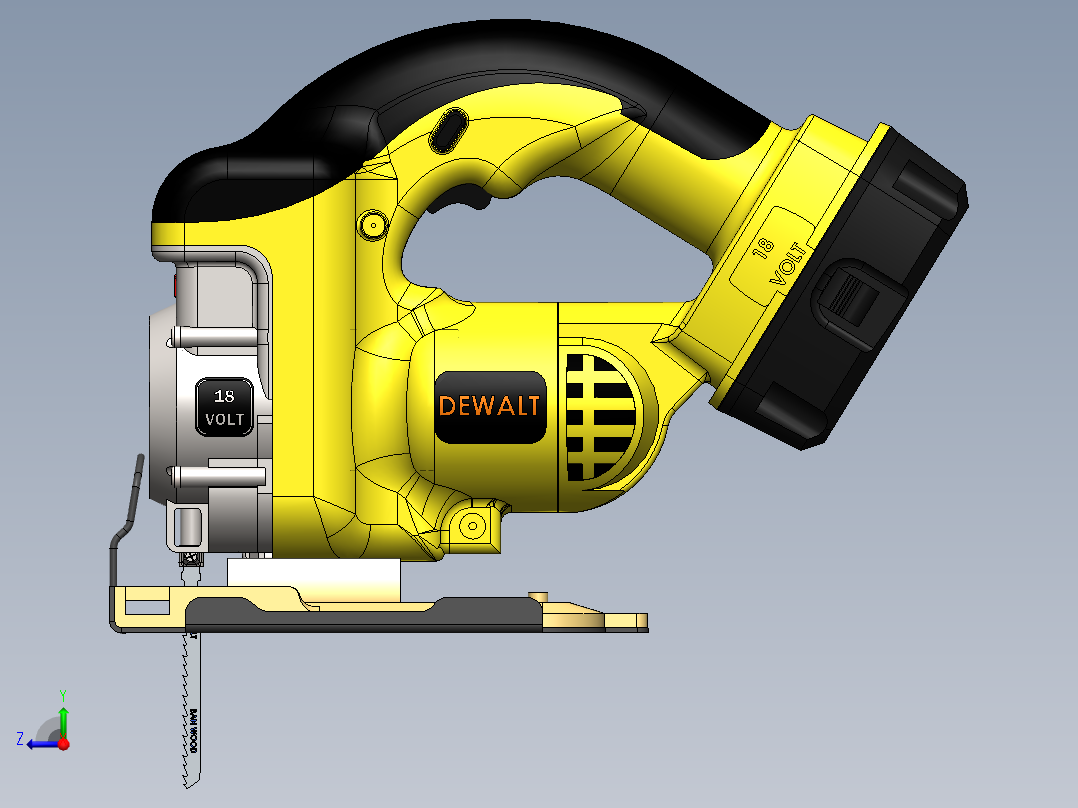The height and width of the screenshot is (808, 1078).
Task: Click the red origin ball of the triad
Action: (64, 744)
